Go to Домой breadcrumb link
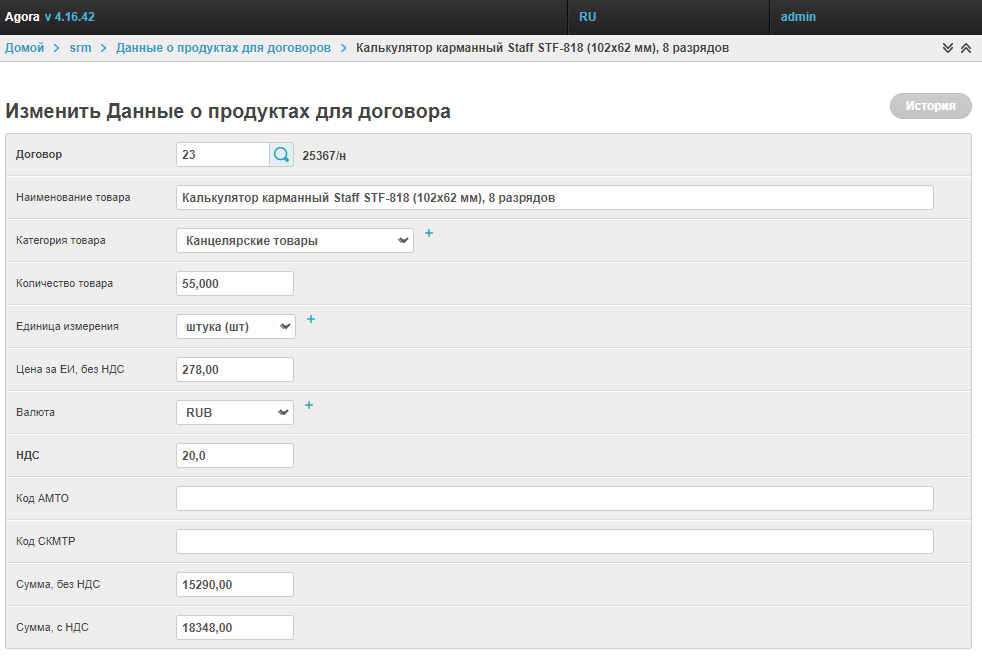 25,48
